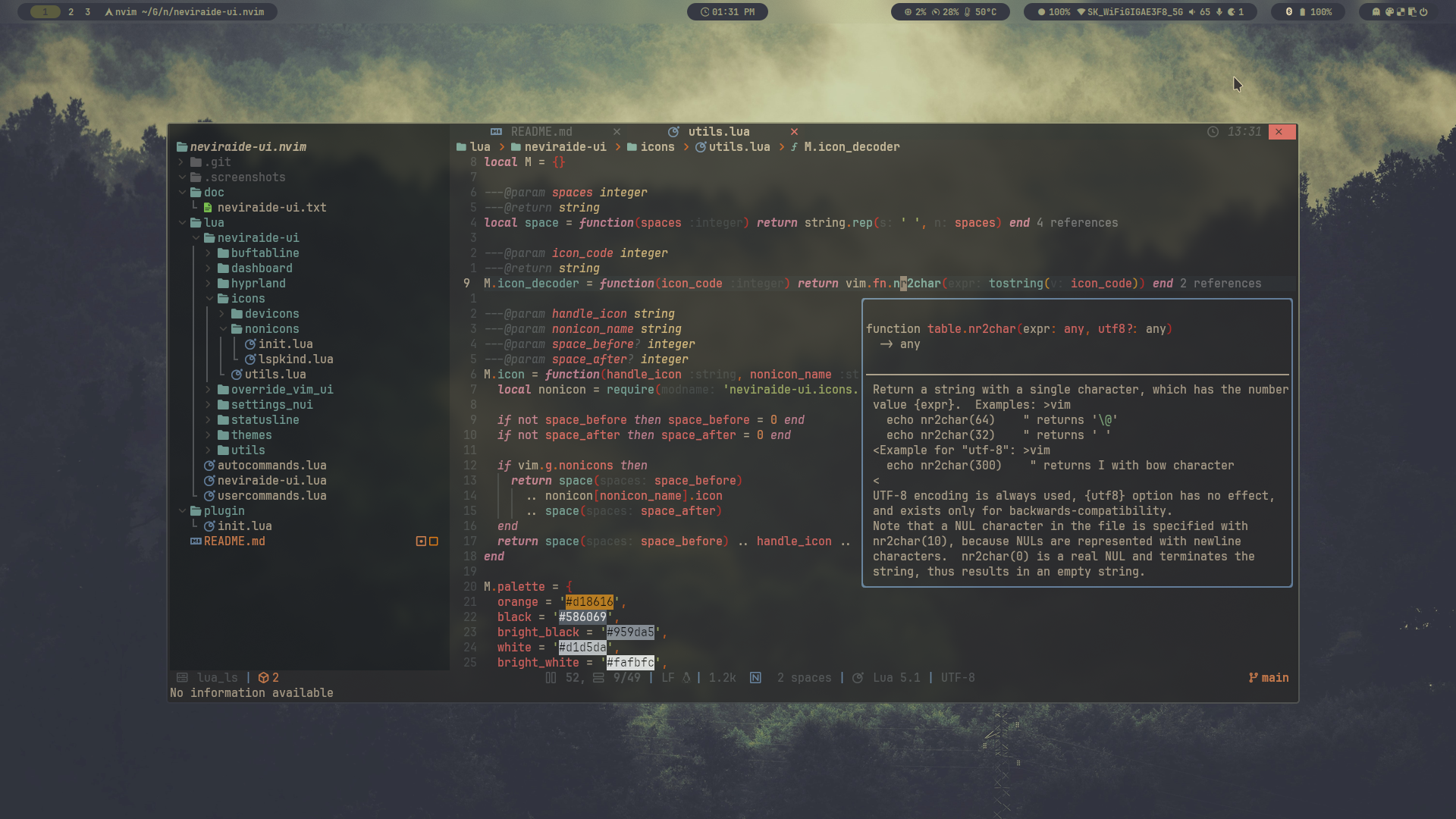Click the WiFi network indicator

click(x=1129, y=12)
